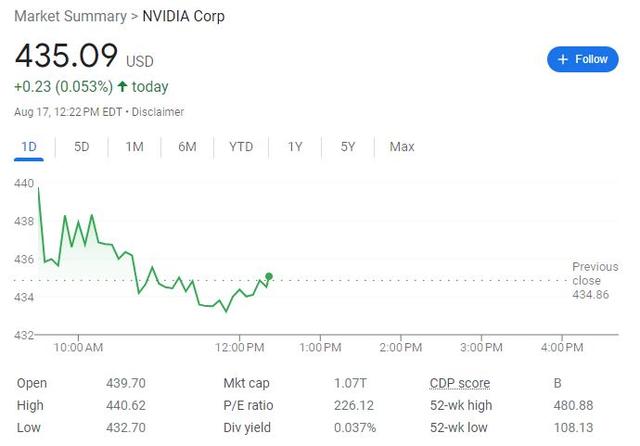Click the green current price dot
This screenshot has width=640, height=446.
269,276
